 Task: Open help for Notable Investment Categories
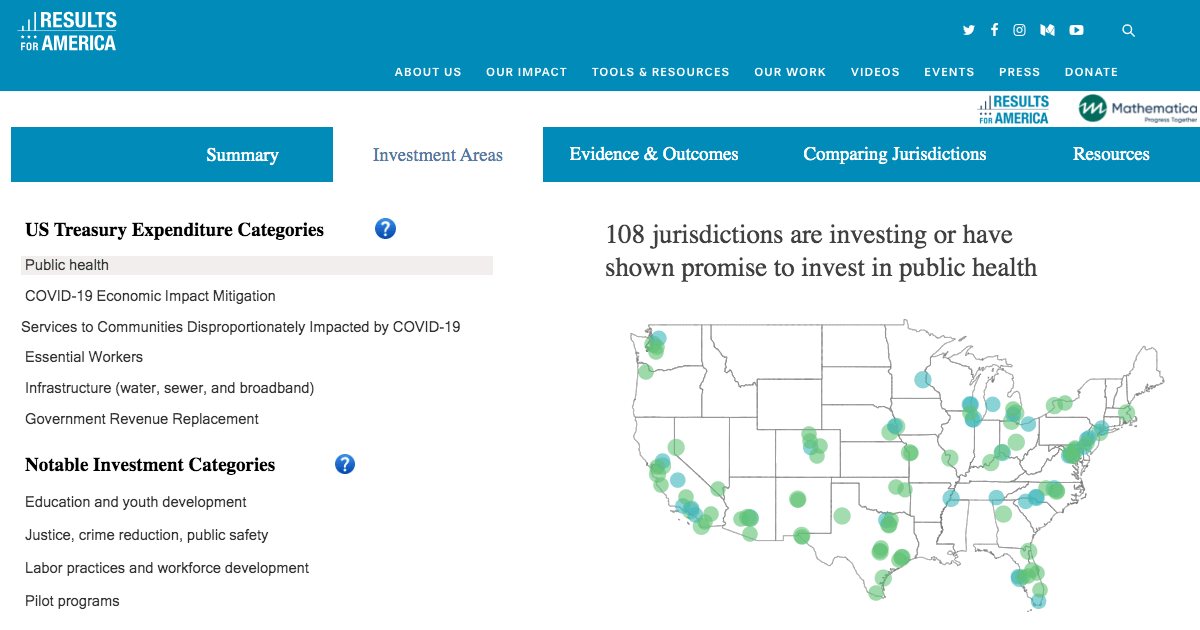[345, 464]
